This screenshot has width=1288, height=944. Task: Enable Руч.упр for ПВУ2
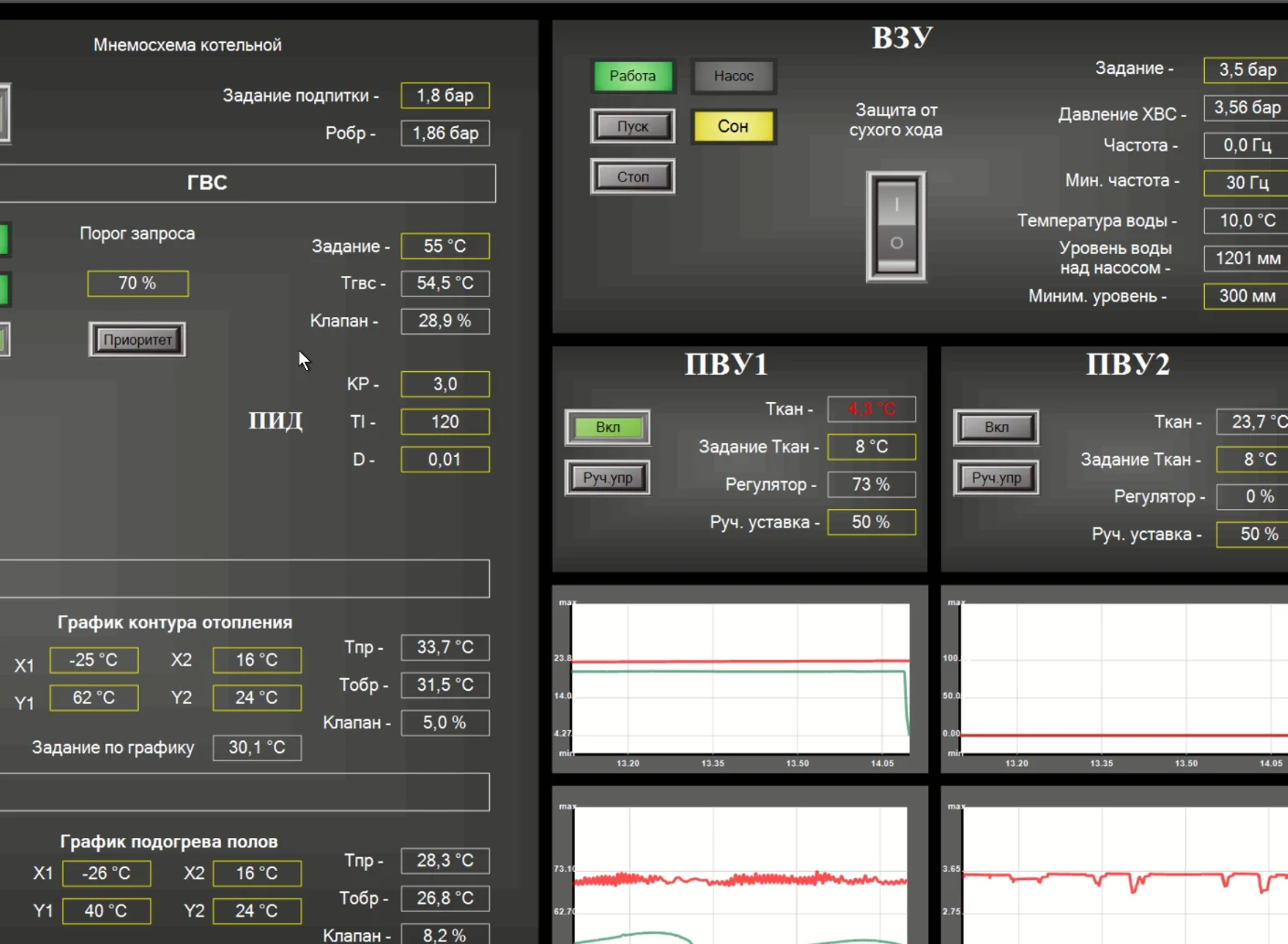click(x=997, y=477)
